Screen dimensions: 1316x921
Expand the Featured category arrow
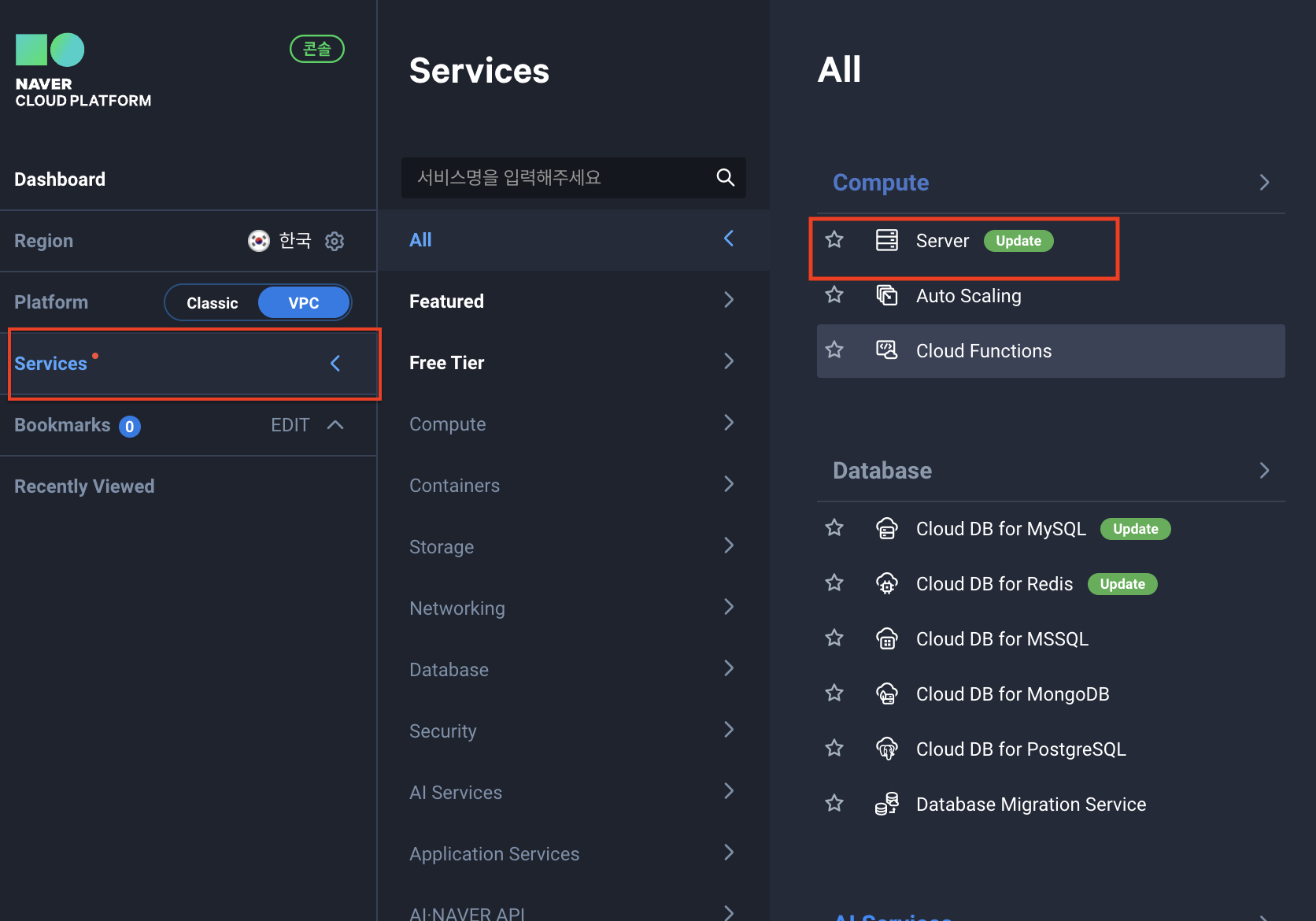point(729,300)
